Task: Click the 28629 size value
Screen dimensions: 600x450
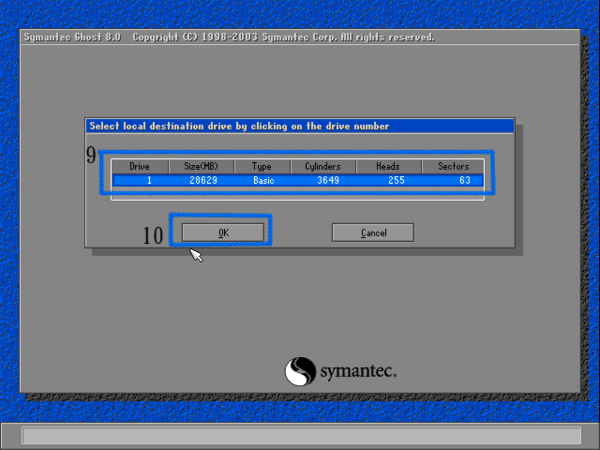Action: pyautogui.click(x=204, y=180)
